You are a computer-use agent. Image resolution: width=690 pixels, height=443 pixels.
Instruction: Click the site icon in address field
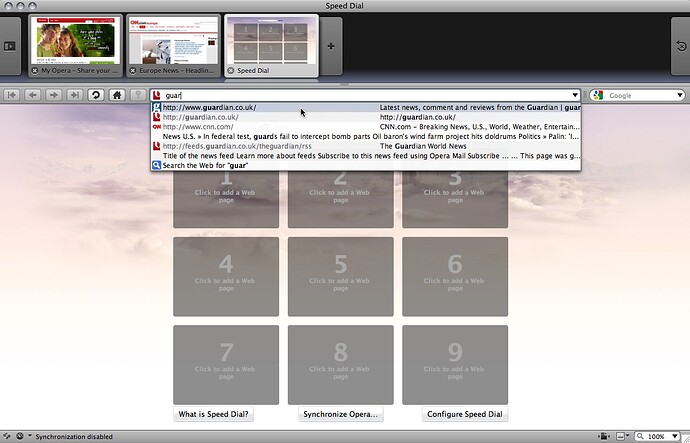click(156, 95)
